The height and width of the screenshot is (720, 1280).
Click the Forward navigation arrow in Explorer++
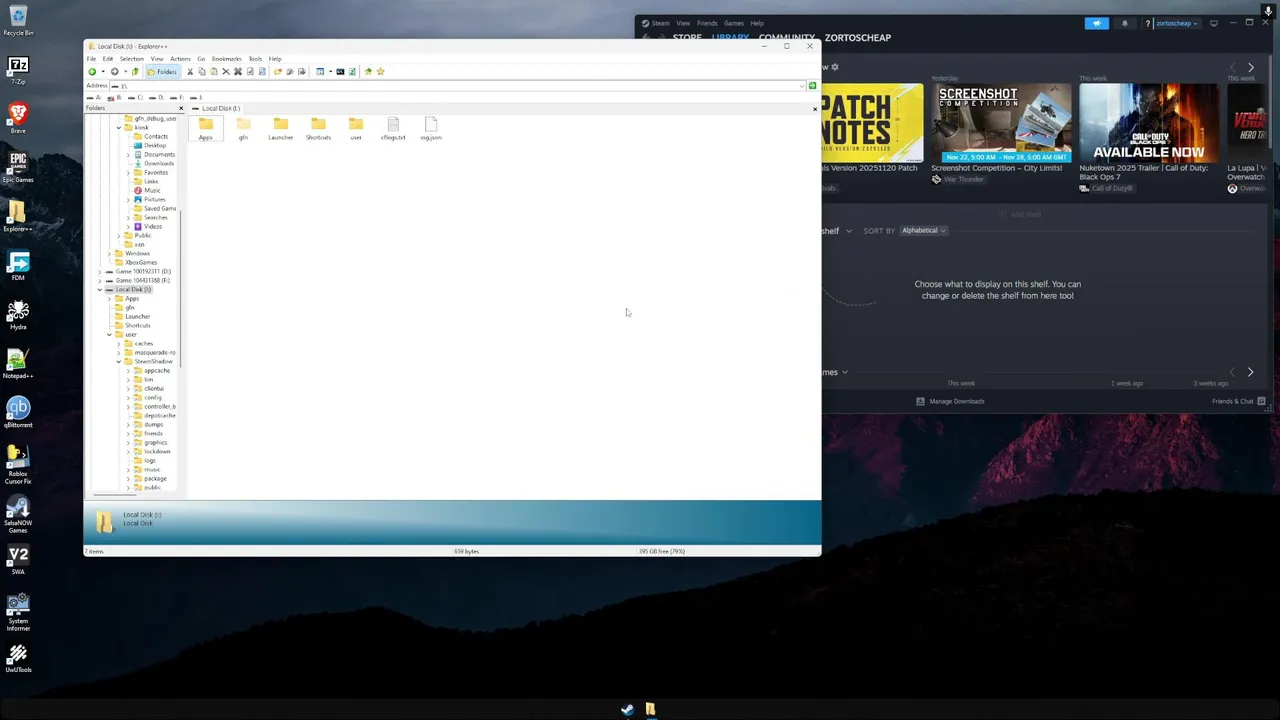pos(114,72)
